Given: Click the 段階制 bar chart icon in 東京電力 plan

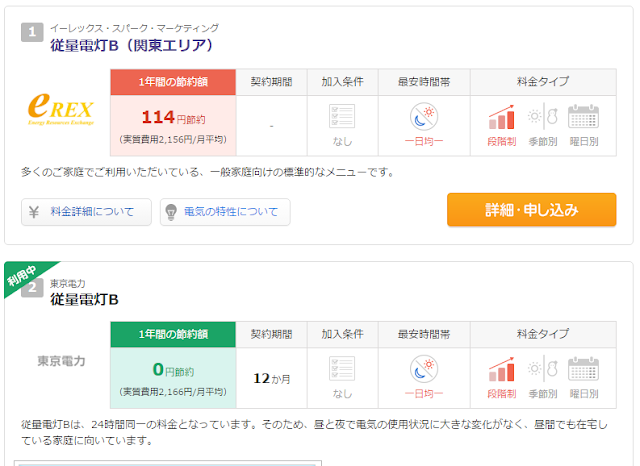Looking at the screenshot, I should pyautogui.click(x=502, y=369).
